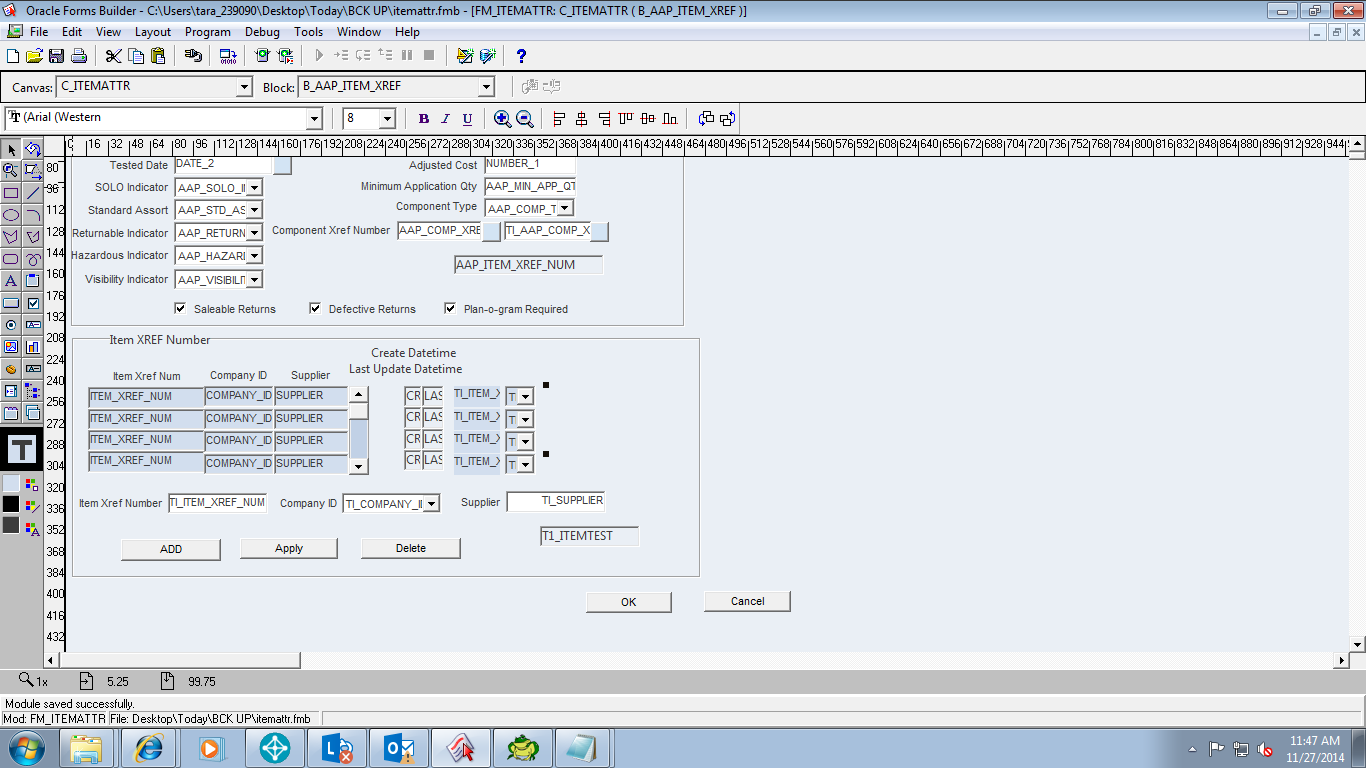Image resolution: width=1366 pixels, height=768 pixels.
Task: Click the TI_SUPPLIER input field
Action: click(556, 501)
